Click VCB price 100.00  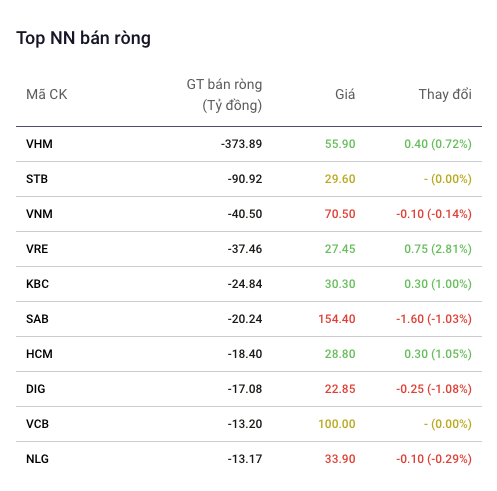pyautogui.click(x=337, y=424)
